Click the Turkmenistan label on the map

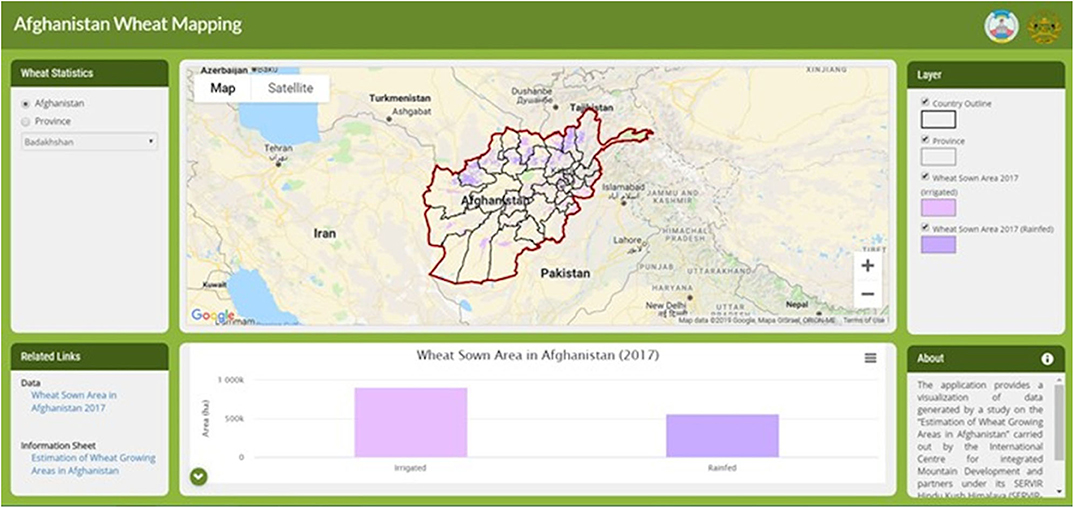[400, 99]
